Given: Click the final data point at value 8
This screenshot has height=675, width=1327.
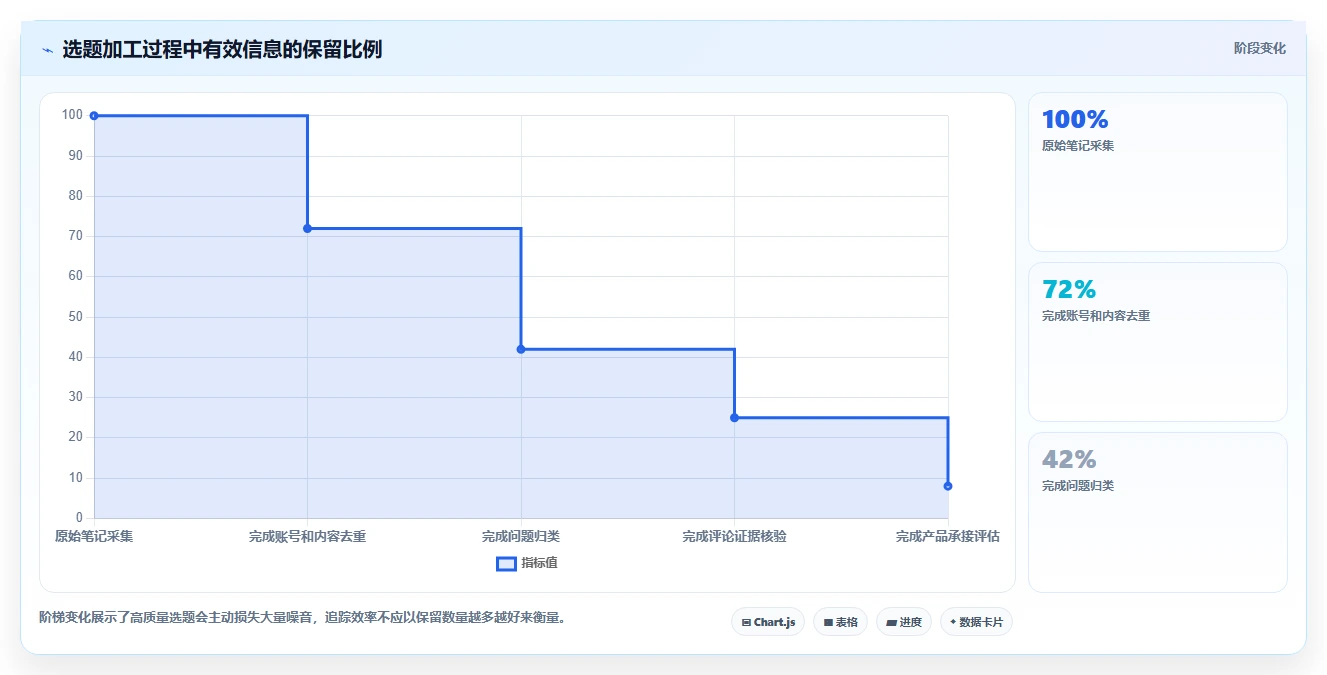Looking at the screenshot, I should 948,486.
